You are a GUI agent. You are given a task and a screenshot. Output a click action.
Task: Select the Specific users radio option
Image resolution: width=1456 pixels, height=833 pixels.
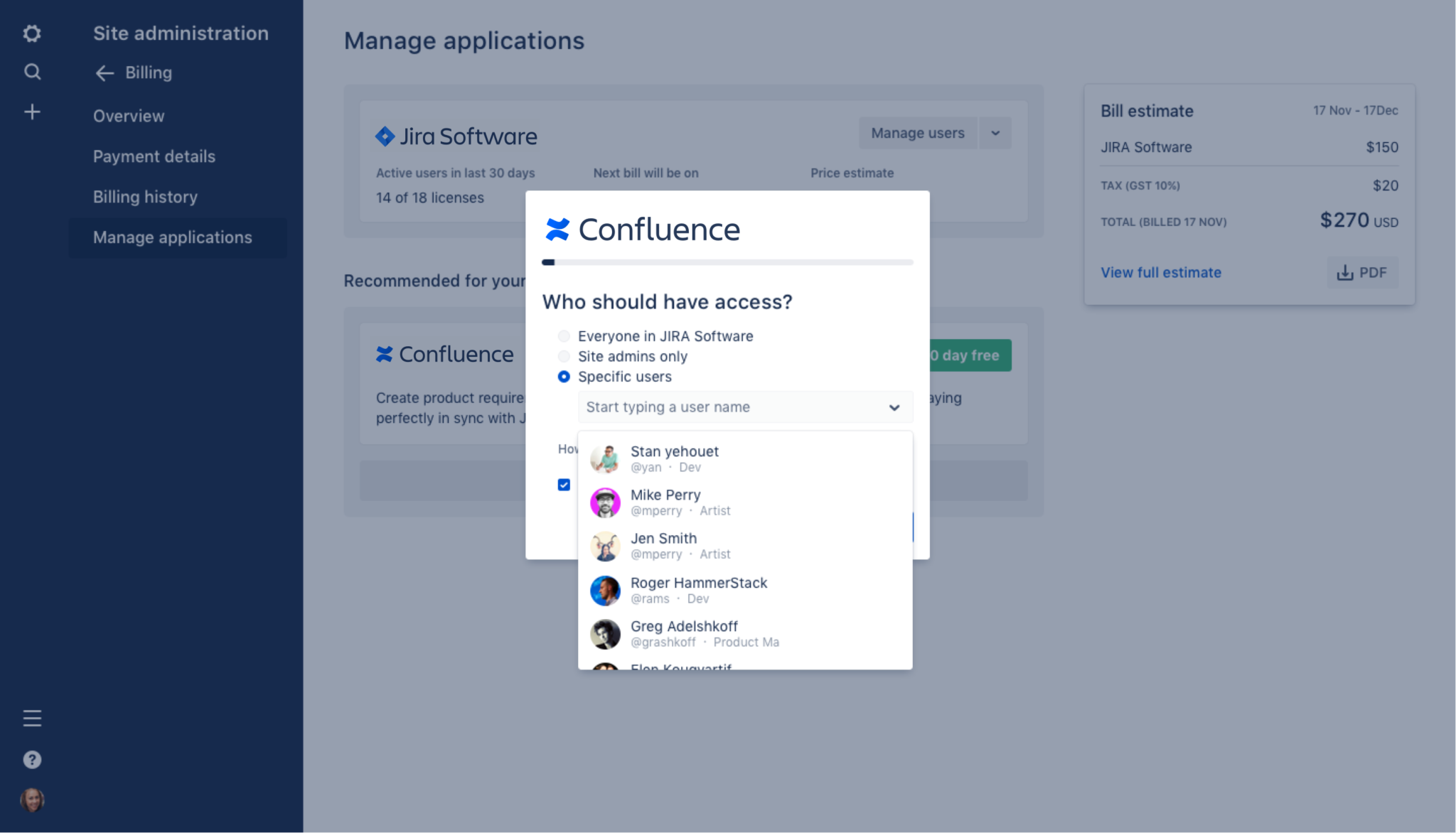pyautogui.click(x=564, y=377)
